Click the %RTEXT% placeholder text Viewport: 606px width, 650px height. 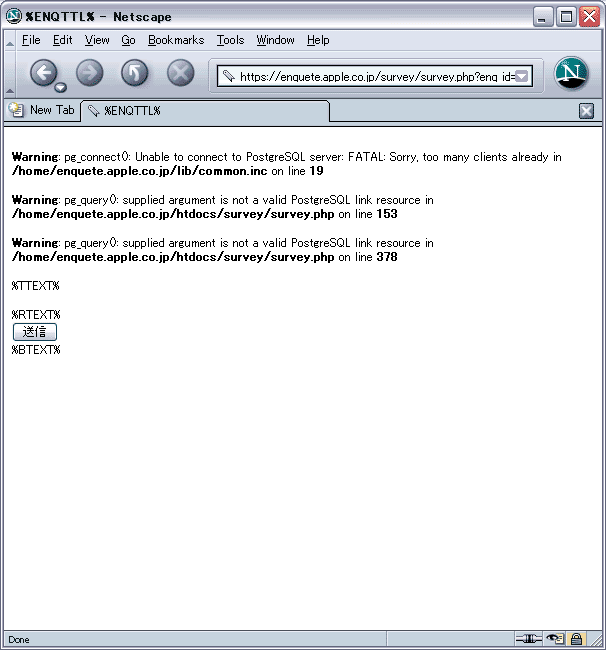pyautogui.click(x=36, y=315)
